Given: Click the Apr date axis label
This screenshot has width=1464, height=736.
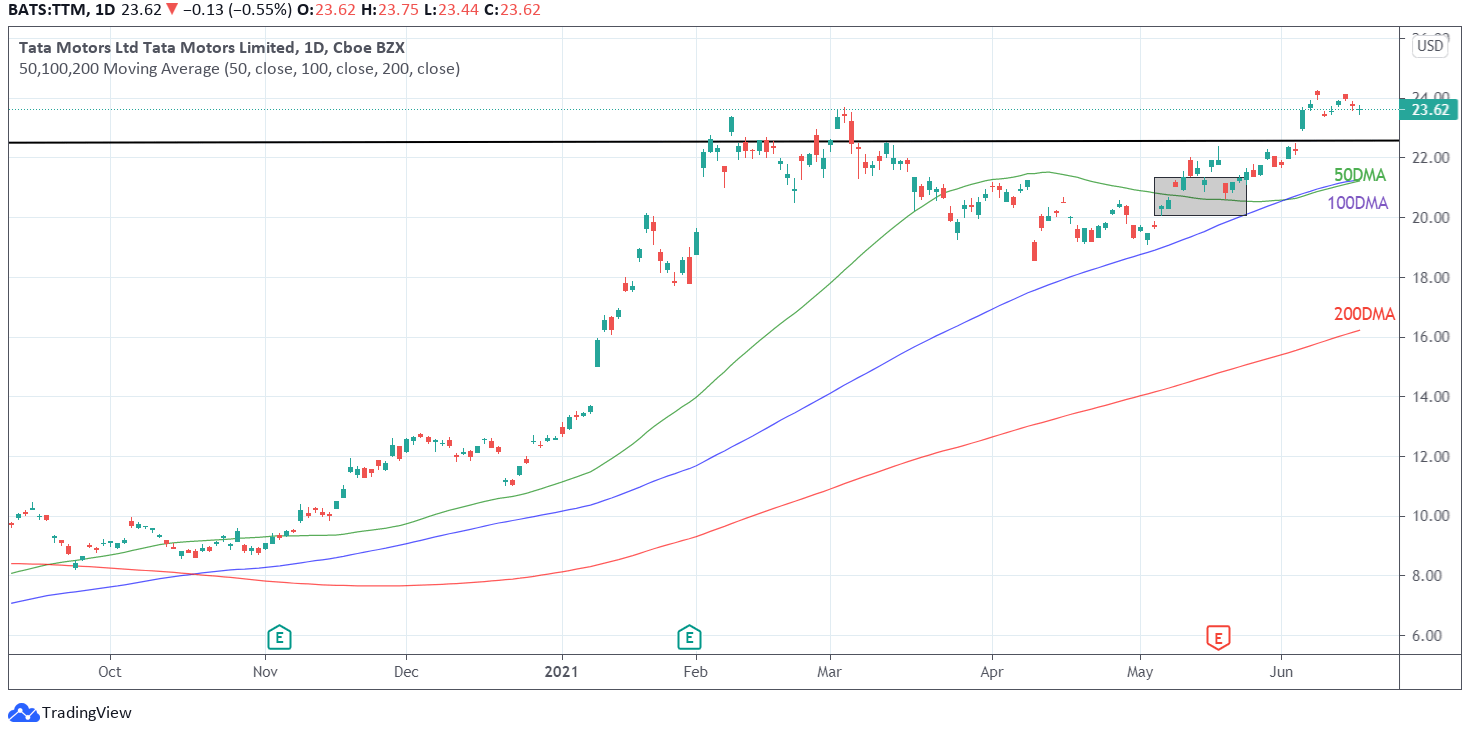Looking at the screenshot, I should click(x=991, y=671).
